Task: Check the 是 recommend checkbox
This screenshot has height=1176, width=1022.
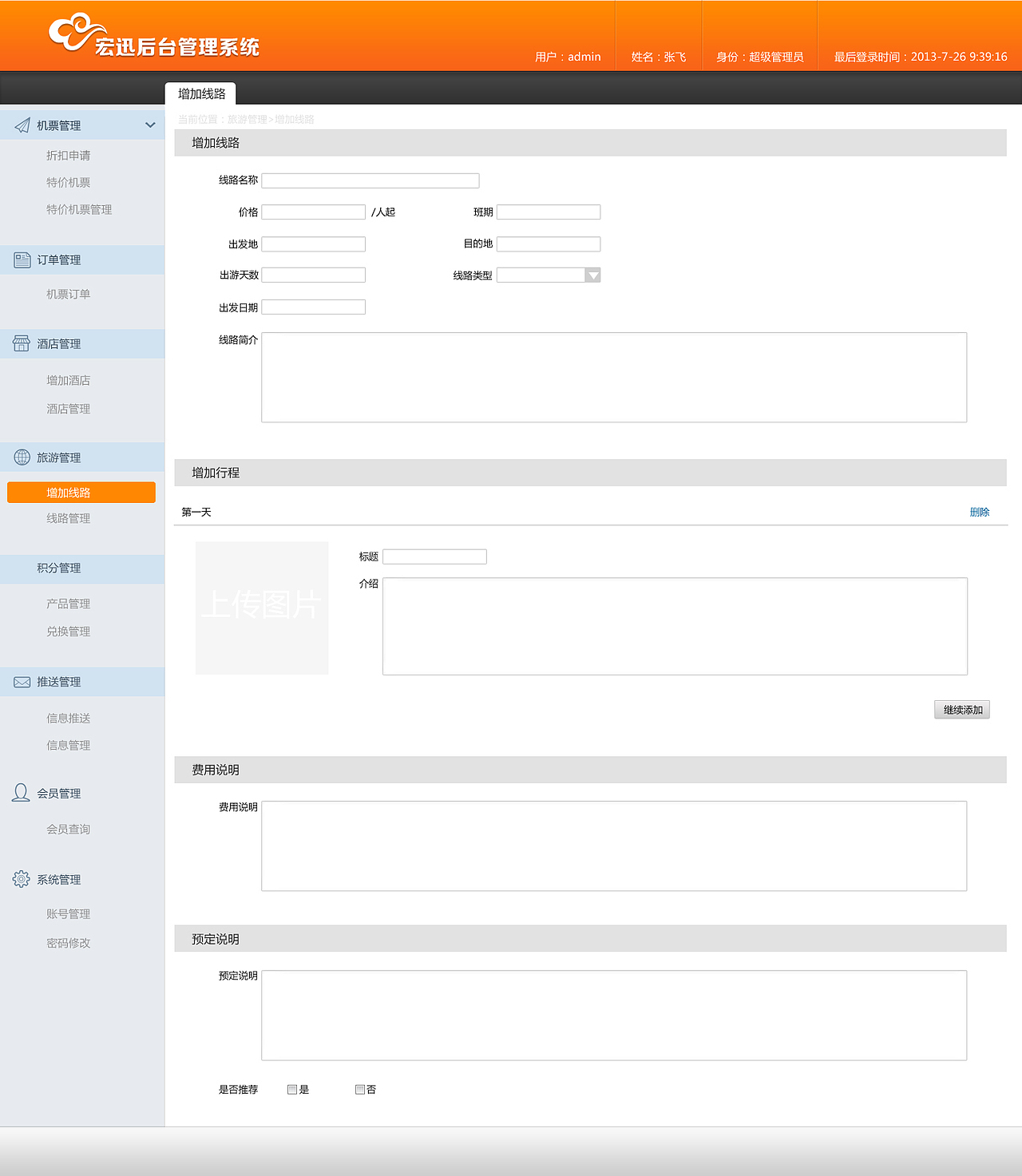Action: (x=292, y=1090)
